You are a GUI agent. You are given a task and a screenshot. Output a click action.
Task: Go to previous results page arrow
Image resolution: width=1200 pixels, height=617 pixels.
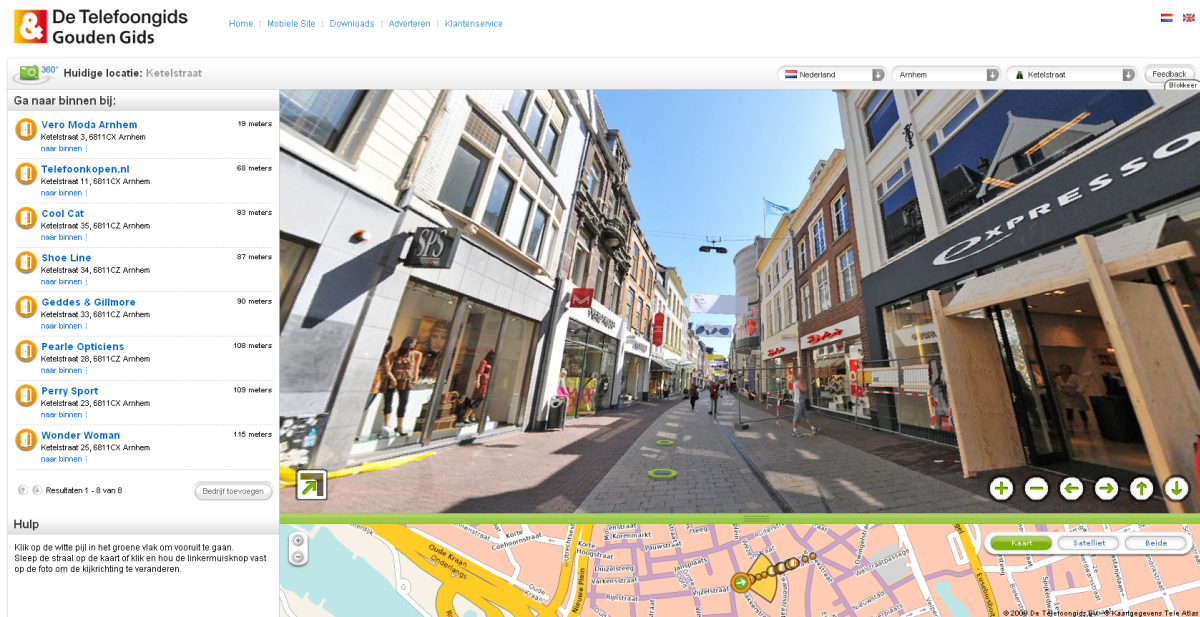click(23, 490)
